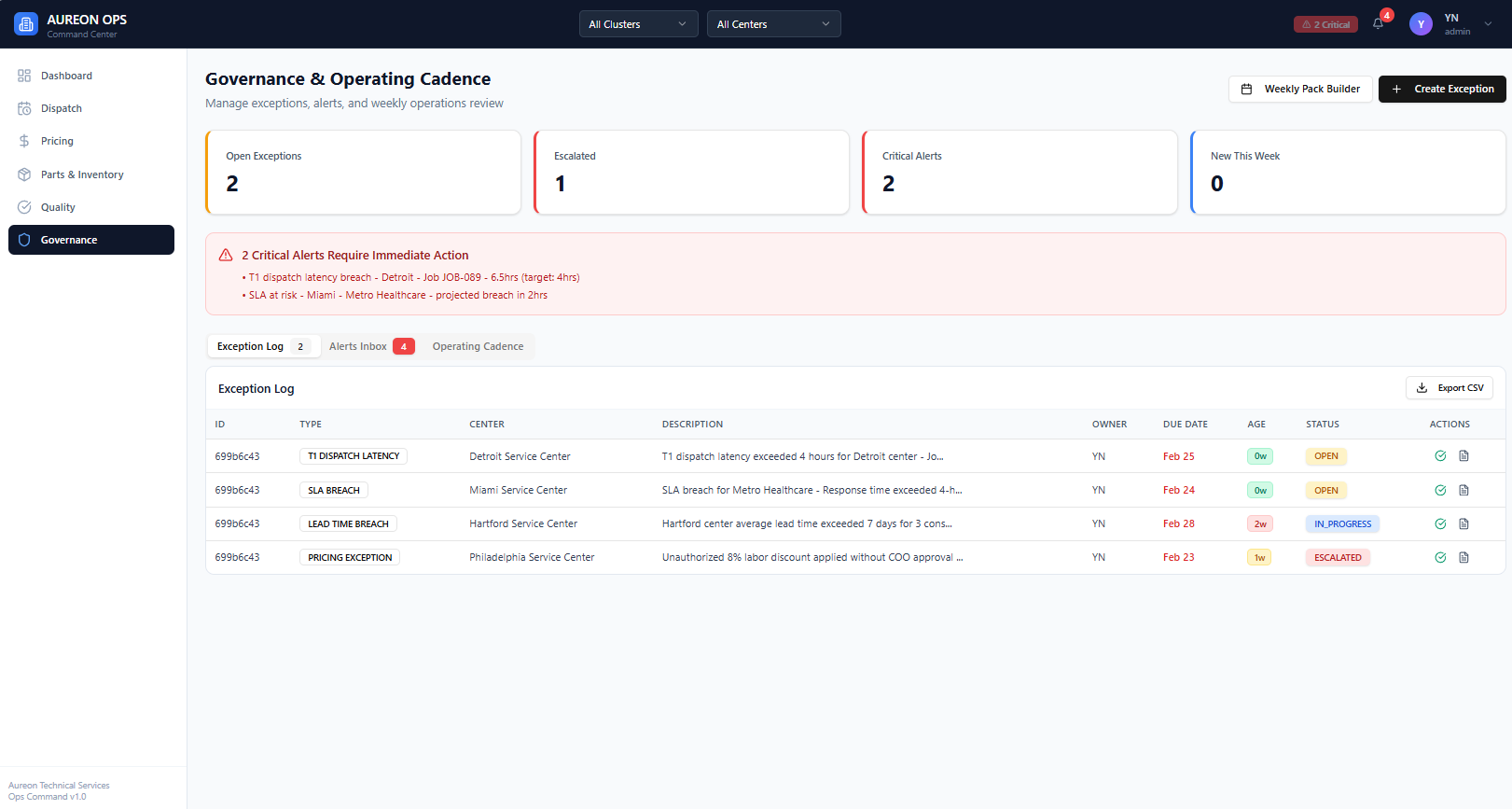Click OPEN status for Detroit row
The height and width of the screenshot is (809, 1512).
point(1326,456)
